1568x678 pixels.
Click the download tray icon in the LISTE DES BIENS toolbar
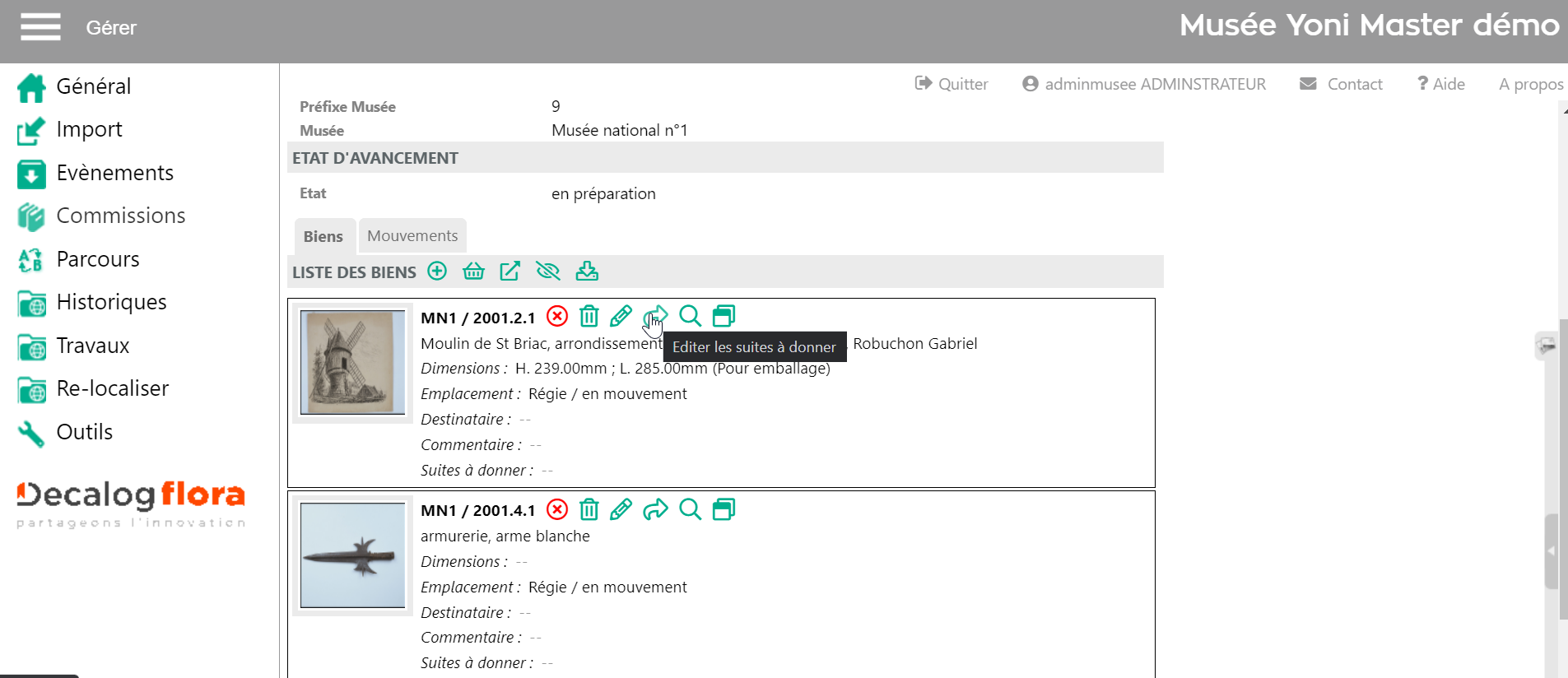click(x=587, y=272)
